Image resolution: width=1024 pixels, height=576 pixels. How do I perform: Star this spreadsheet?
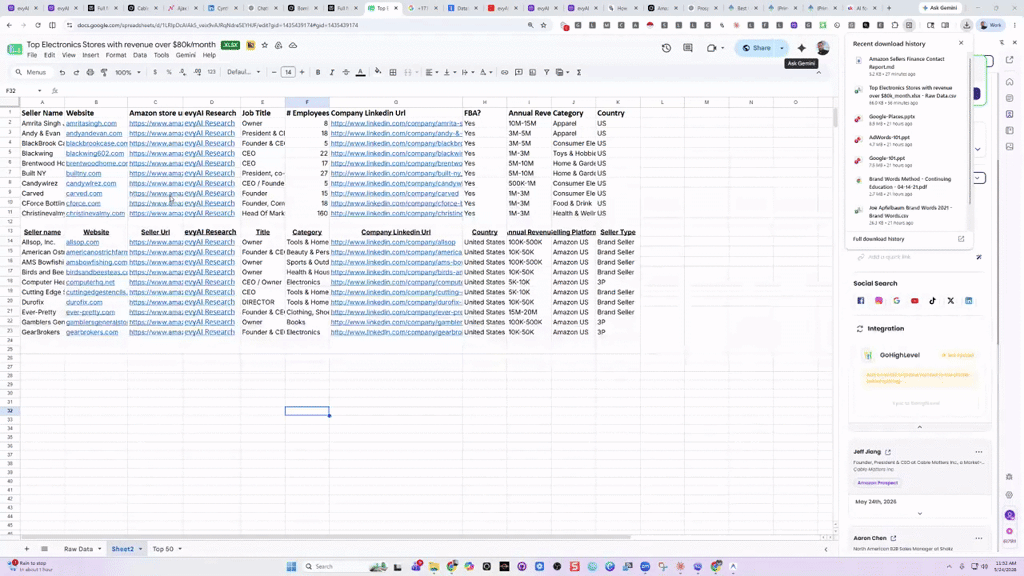pos(264,45)
